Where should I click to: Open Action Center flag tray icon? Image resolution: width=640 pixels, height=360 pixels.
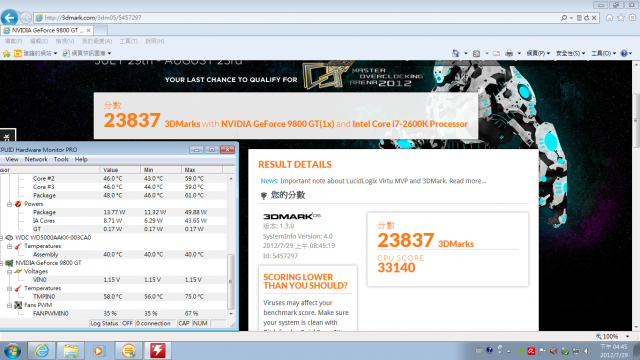coord(542,351)
